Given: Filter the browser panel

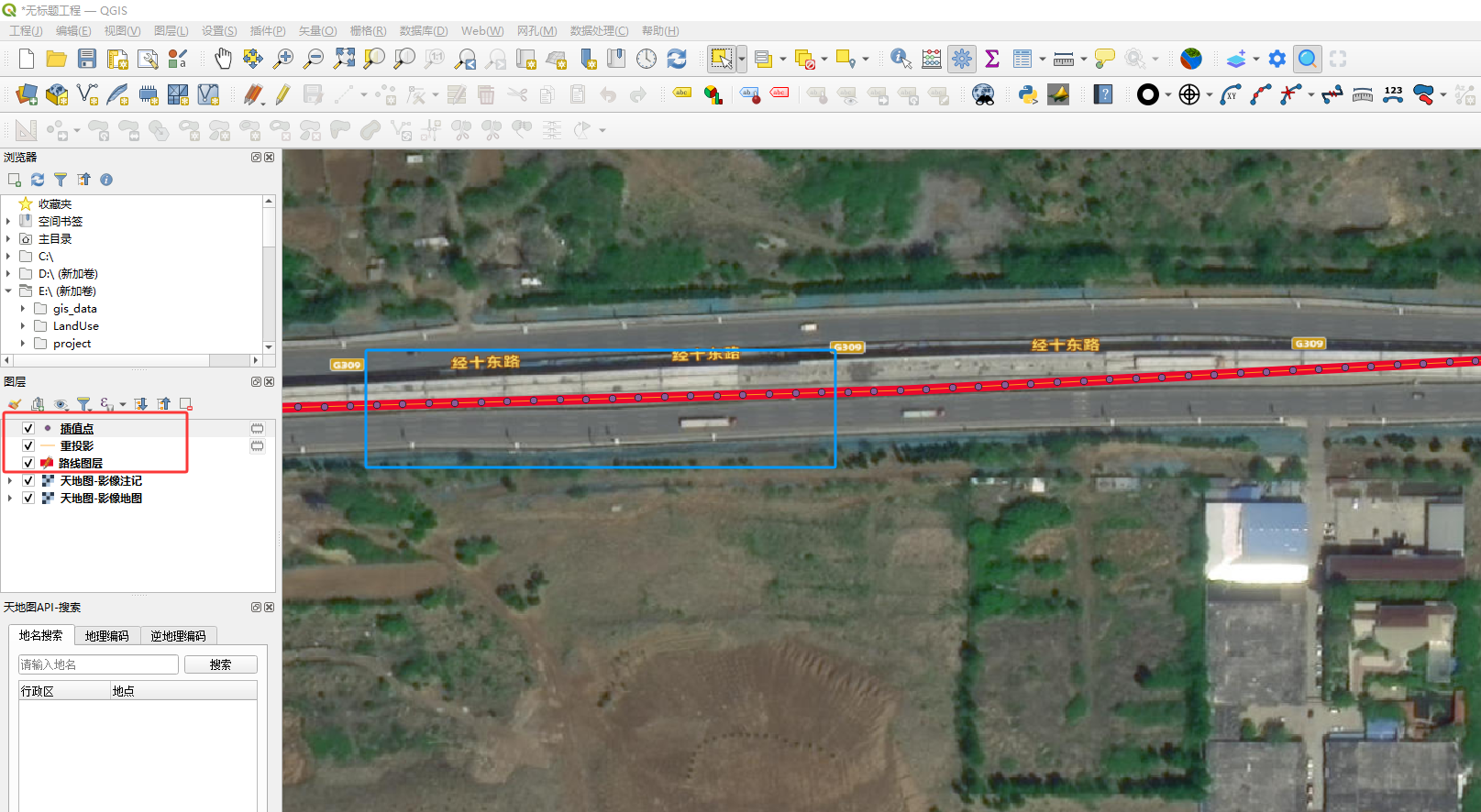Looking at the screenshot, I should (x=61, y=180).
